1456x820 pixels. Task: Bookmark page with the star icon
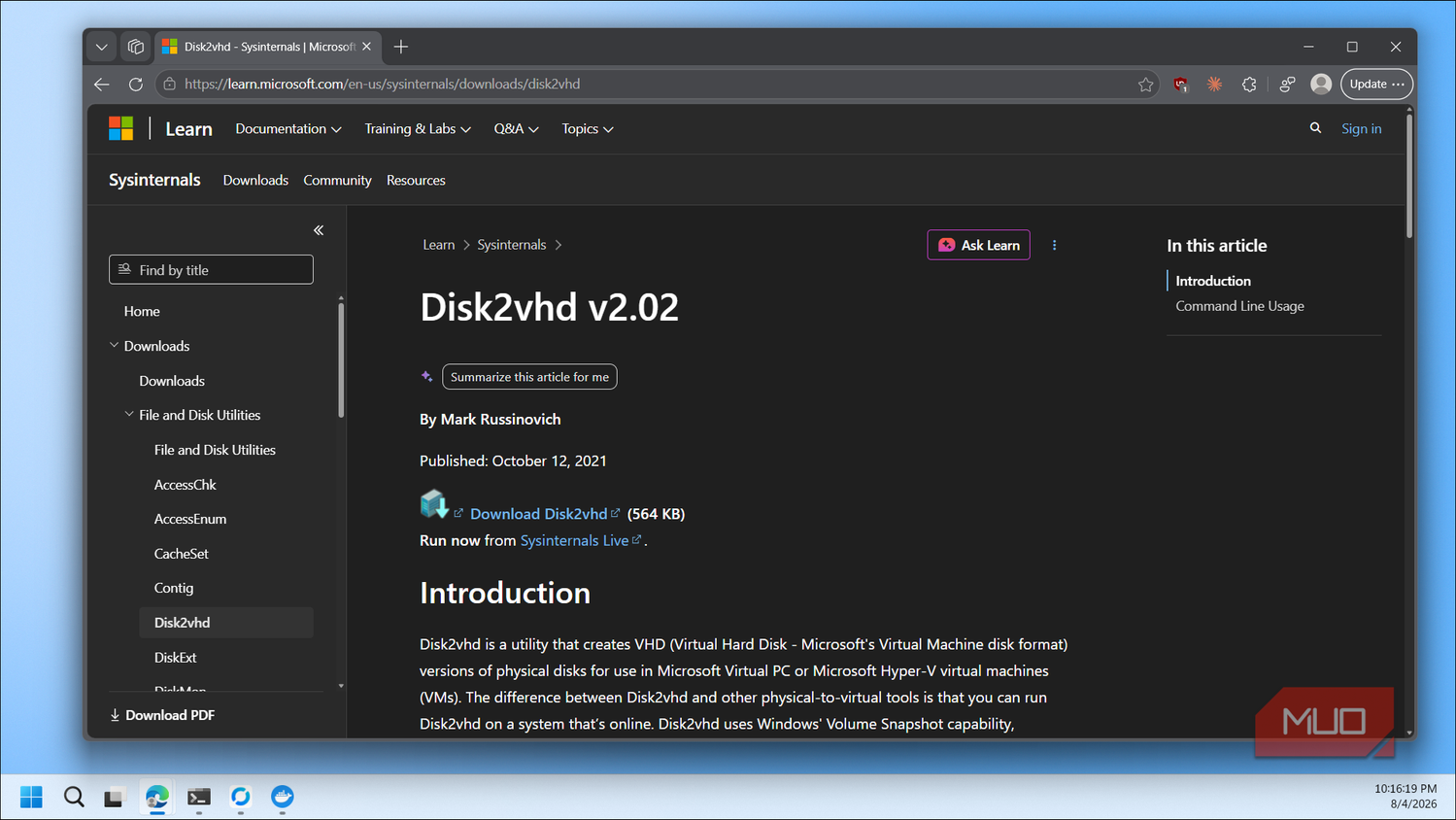point(1146,85)
